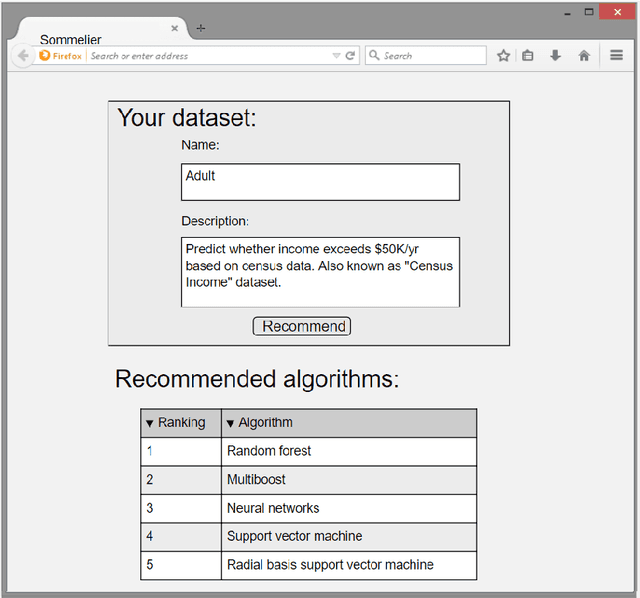Click into the dataset Name field
The width and height of the screenshot is (640, 598).
320,182
